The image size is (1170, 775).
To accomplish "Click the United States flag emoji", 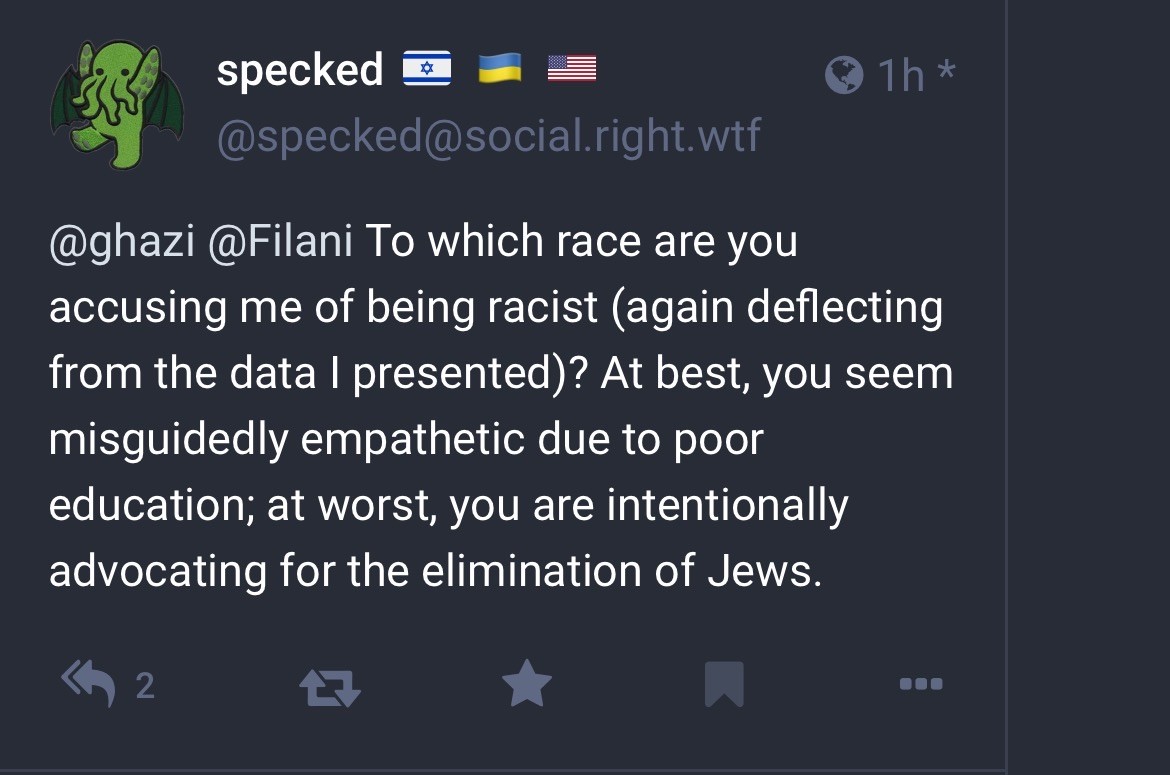I will (x=572, y=69).
